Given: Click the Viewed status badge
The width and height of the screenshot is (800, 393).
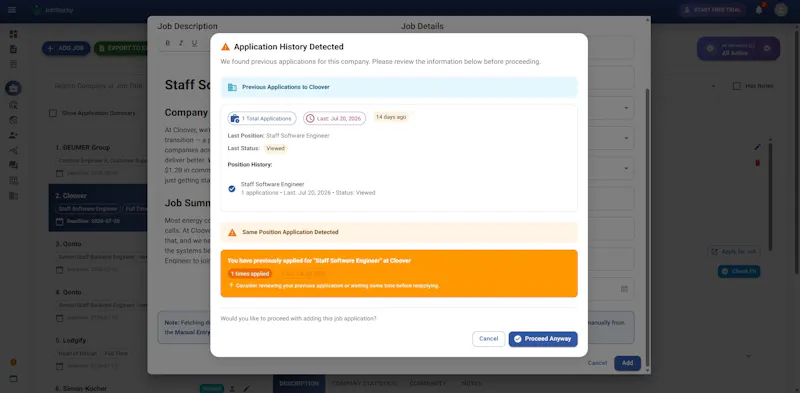Looking at the screenshot, I should pos(276,149).
